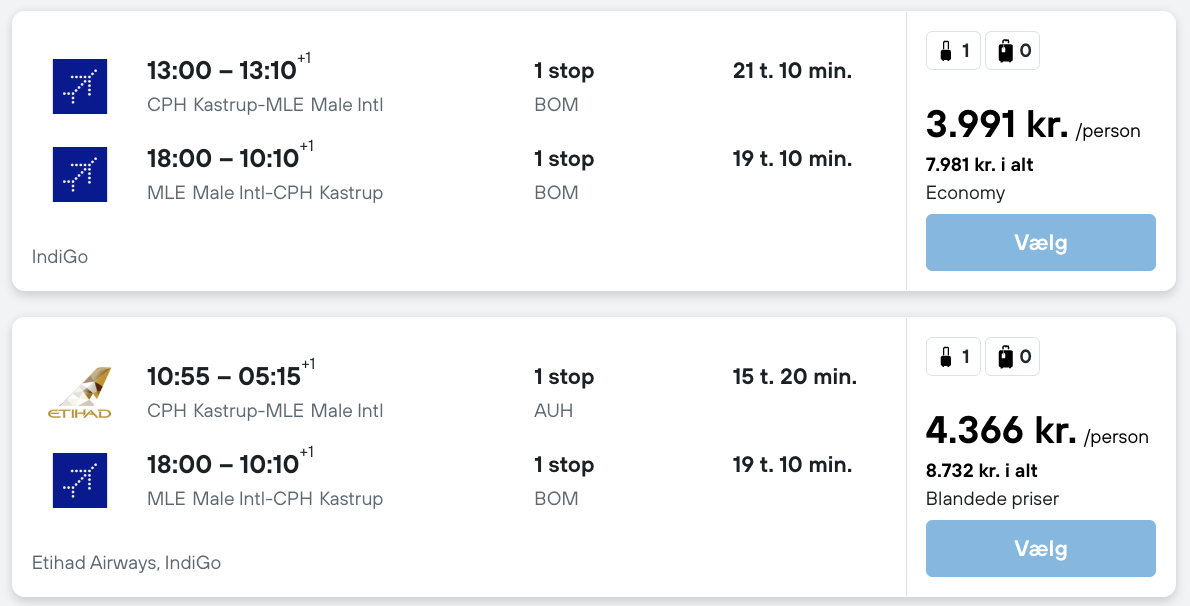Click the 4.366 kr. per person price
The width and height of the screenshot is (1190, 606).
1001,431
